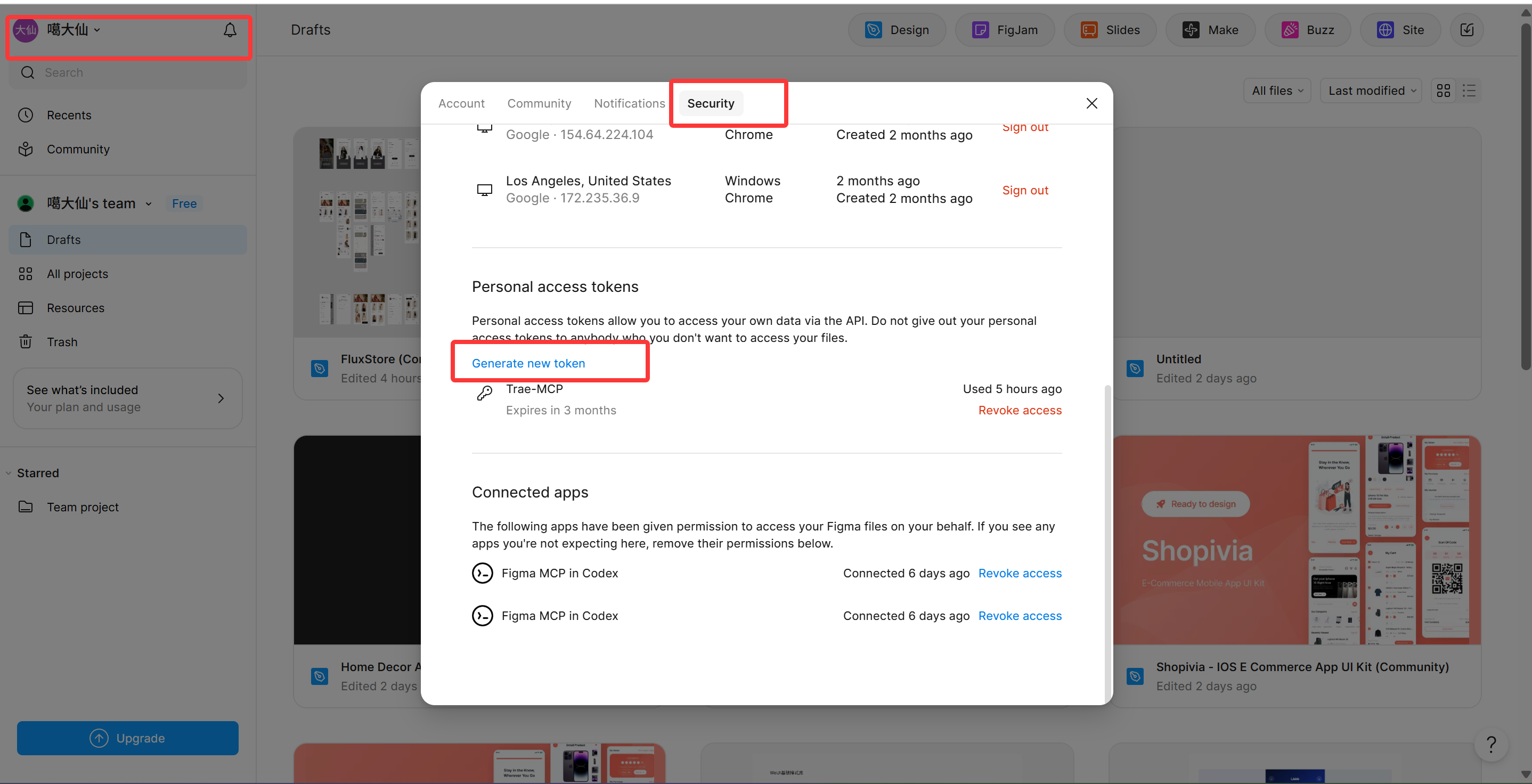Click the key icon beside Trae-MCP
This screenshot has height=784, width=1532.
coord(484,393)
